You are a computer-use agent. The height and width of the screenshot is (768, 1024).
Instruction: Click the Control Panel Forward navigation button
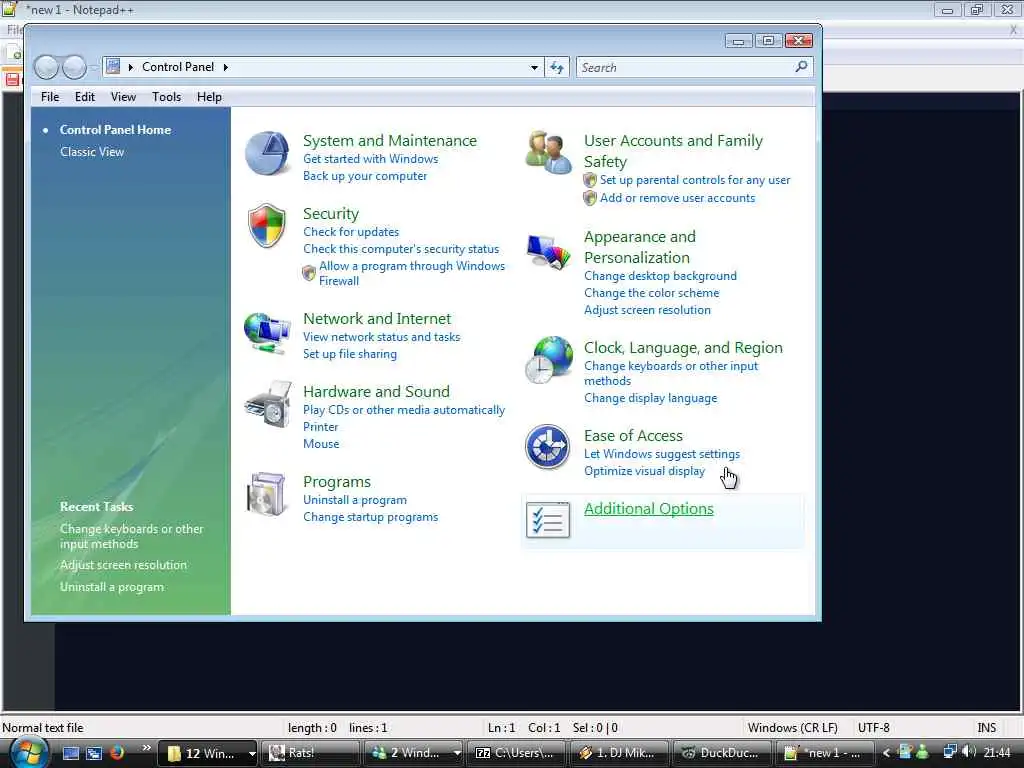pos(74,67)
